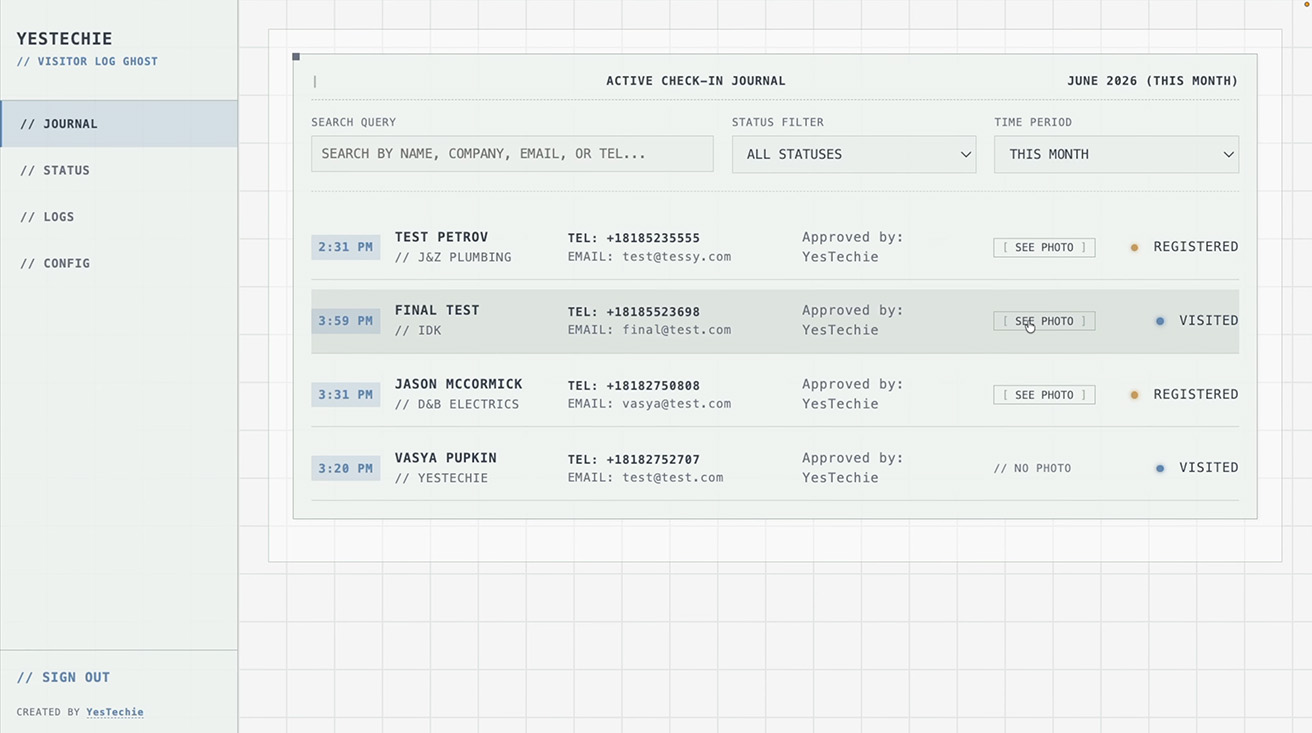Click the name VASYA PUPKIN
The image size is (1312, 733).
click(x=445, y=458)
